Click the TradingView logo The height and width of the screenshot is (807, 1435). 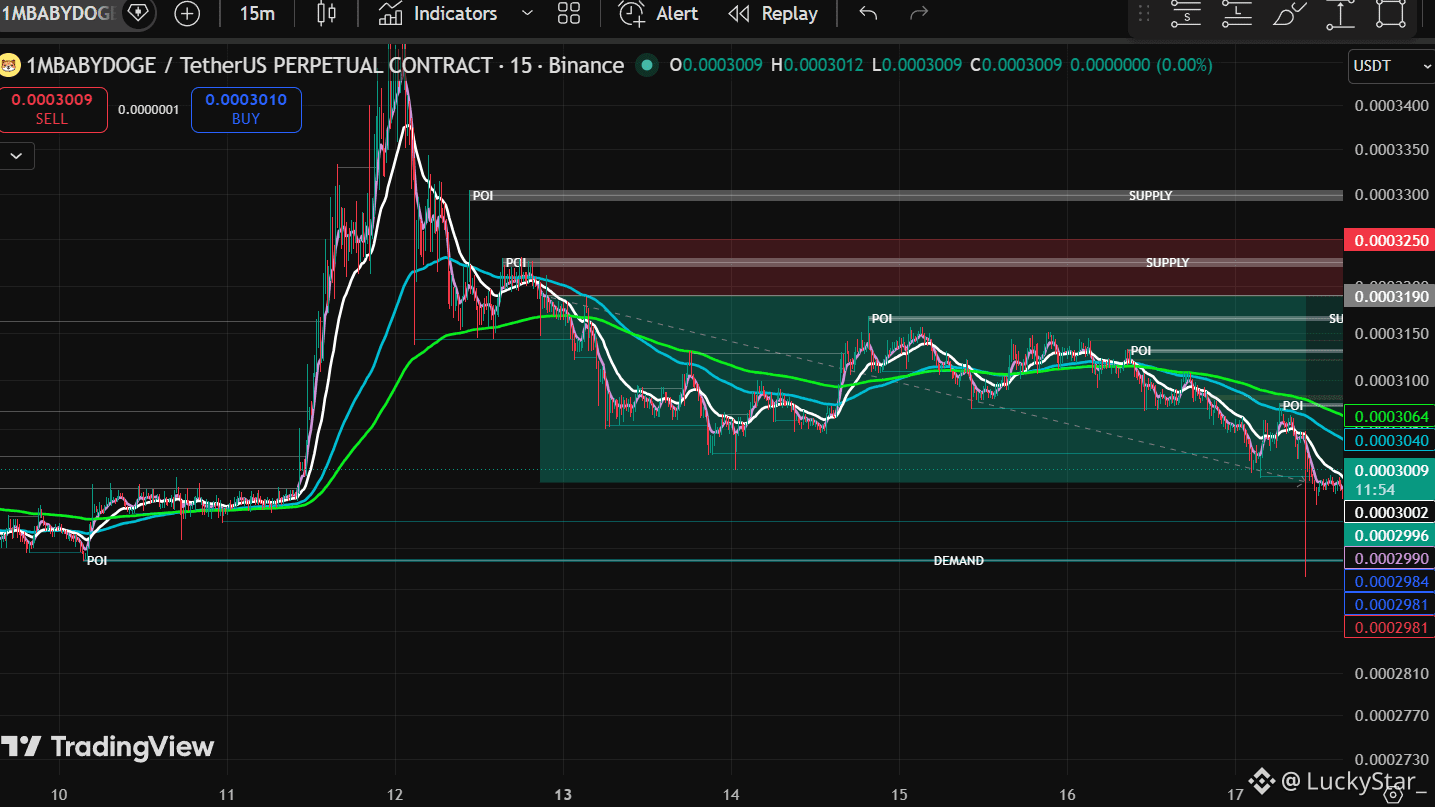107,747
